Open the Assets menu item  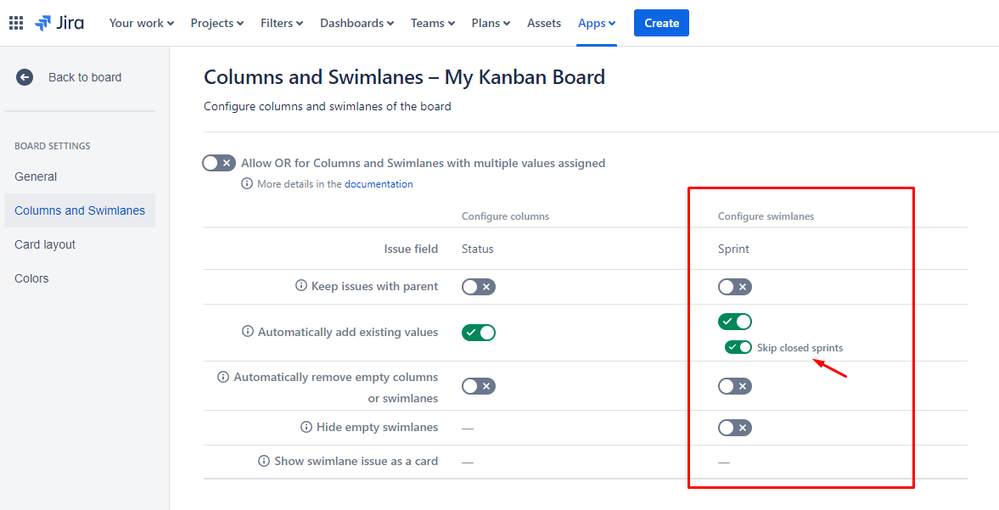tap(544, 23)
